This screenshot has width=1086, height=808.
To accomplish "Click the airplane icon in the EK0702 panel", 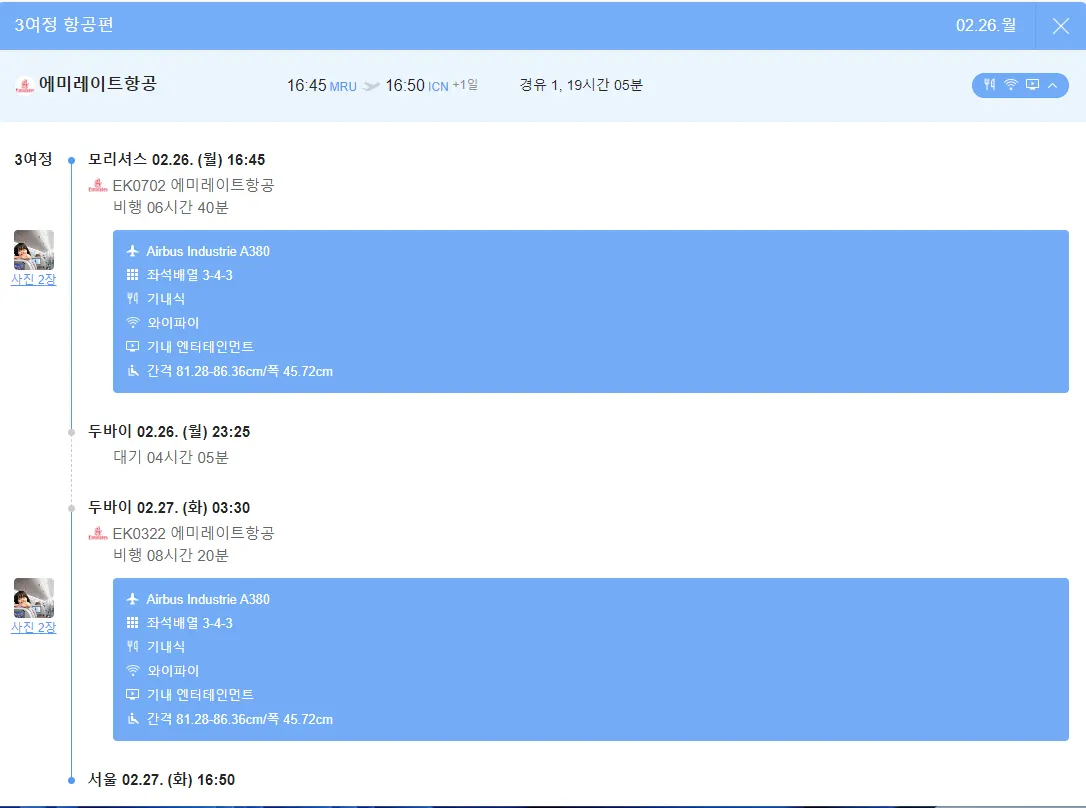I will pyautogui.click(x=132, y=251).
